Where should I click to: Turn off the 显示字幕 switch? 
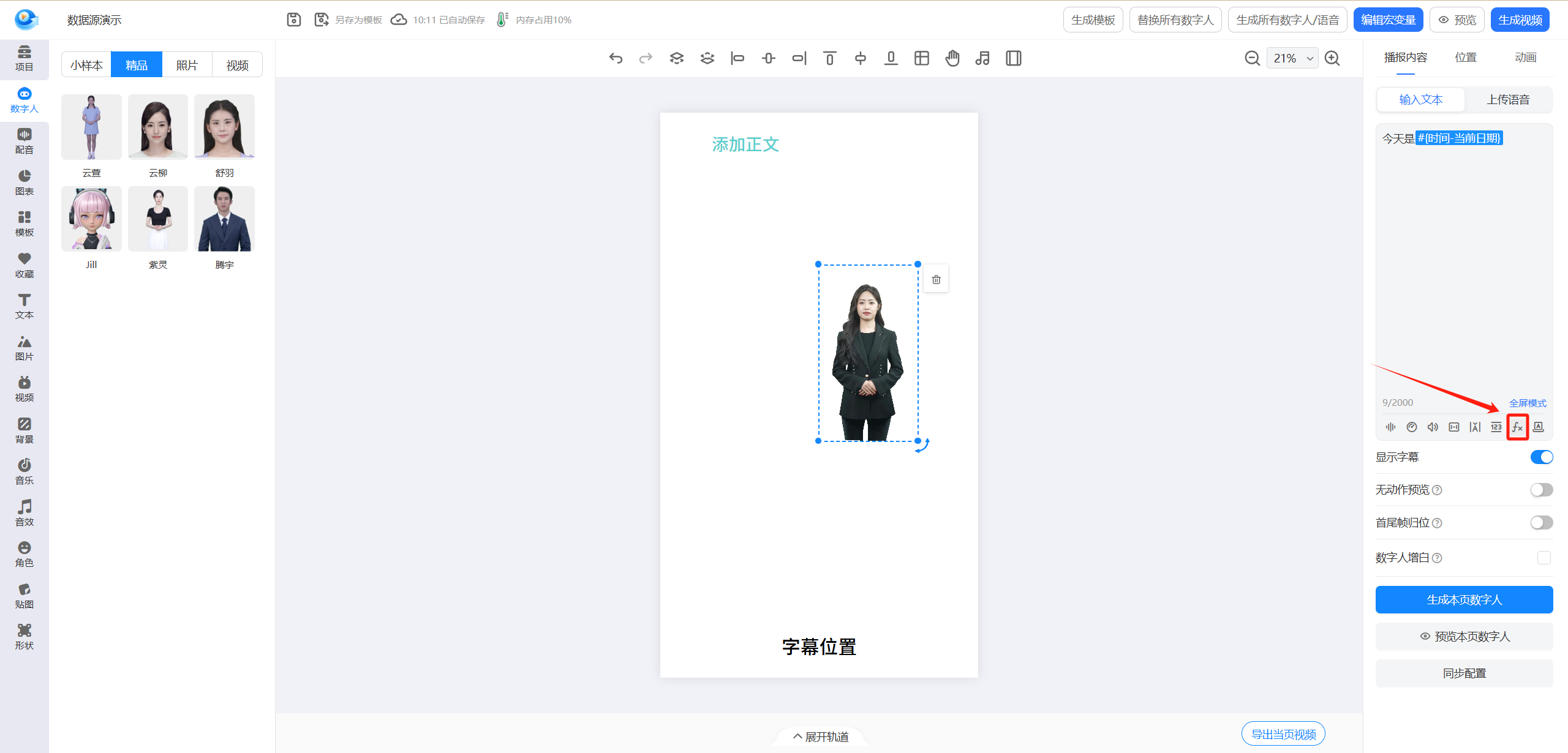1541,457
